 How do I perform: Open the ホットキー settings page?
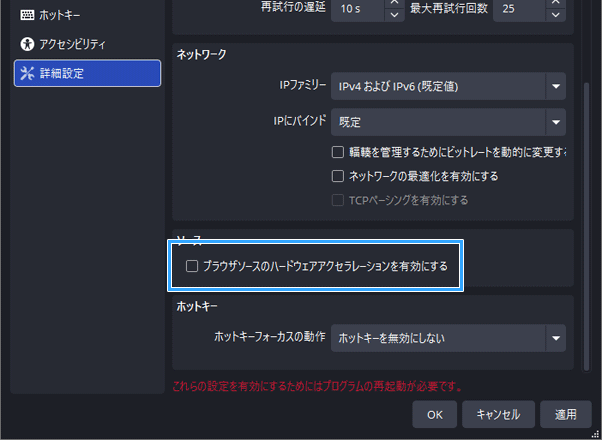point(88,15)
